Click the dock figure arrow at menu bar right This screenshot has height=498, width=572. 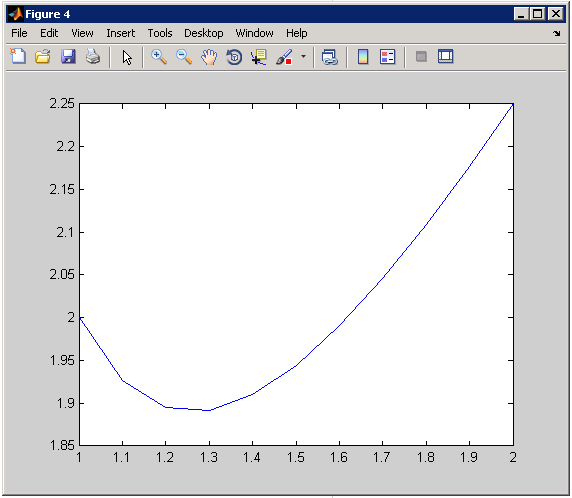click(557, 33)
